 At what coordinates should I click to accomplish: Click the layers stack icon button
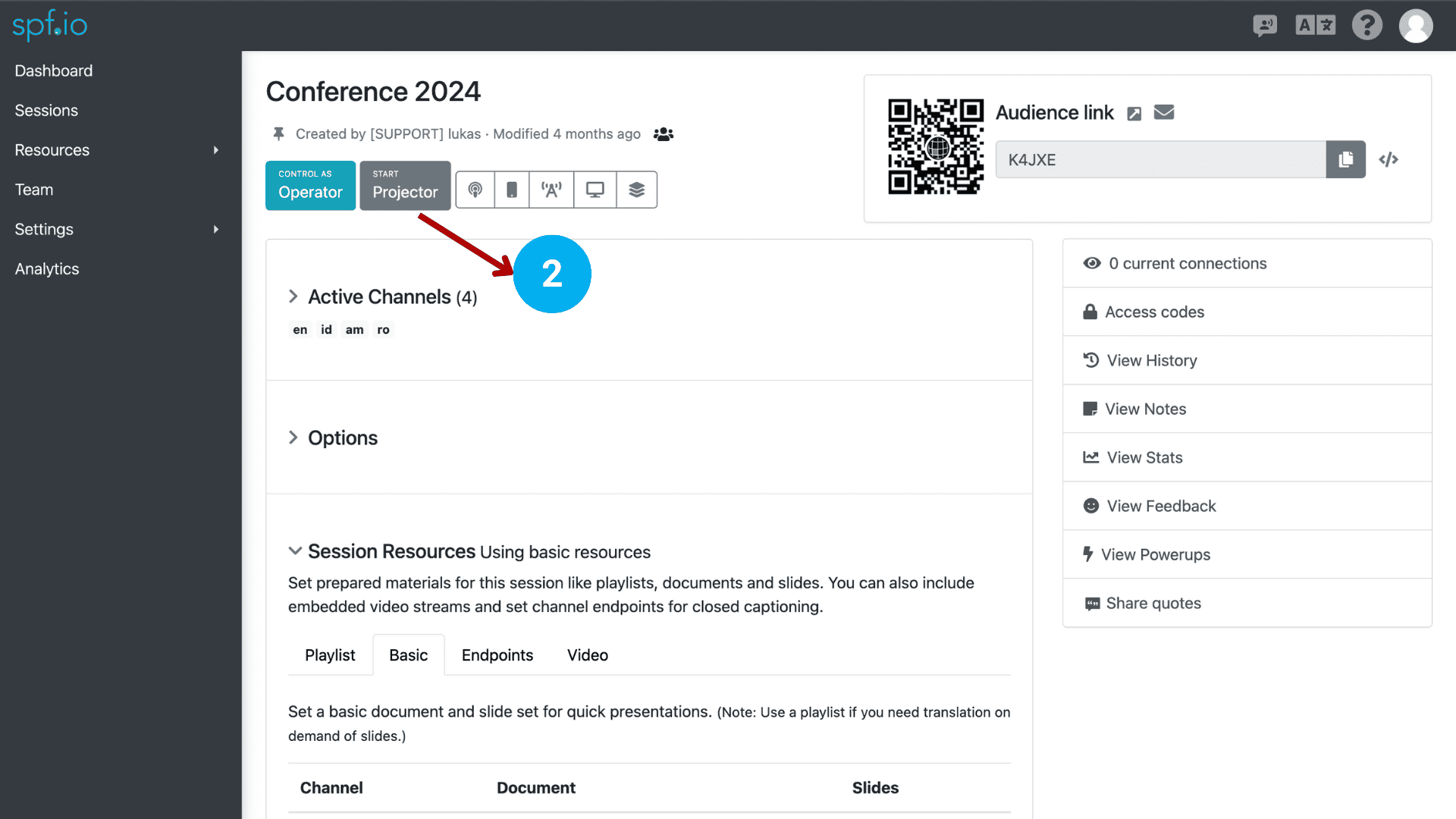637,190
